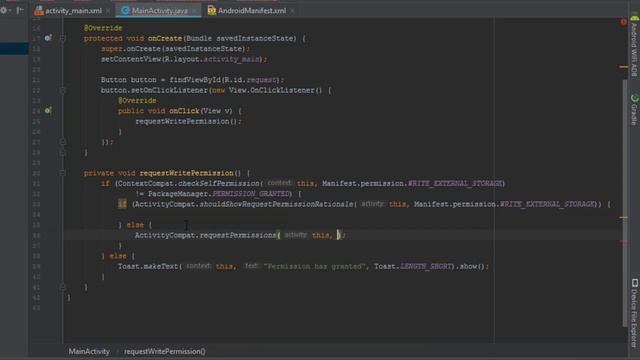Image resolution: width=640 pixels, height=360 pixels.
Task: Click the red error indicator above scrollbar
Action: click(x=623, y=22)
